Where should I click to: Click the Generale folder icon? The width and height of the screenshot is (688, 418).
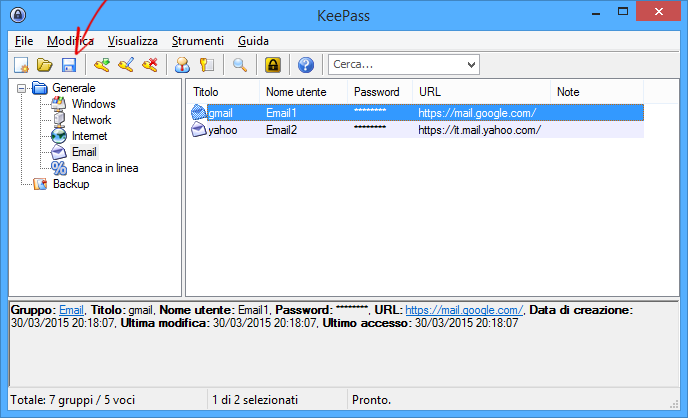coord(40,88)
